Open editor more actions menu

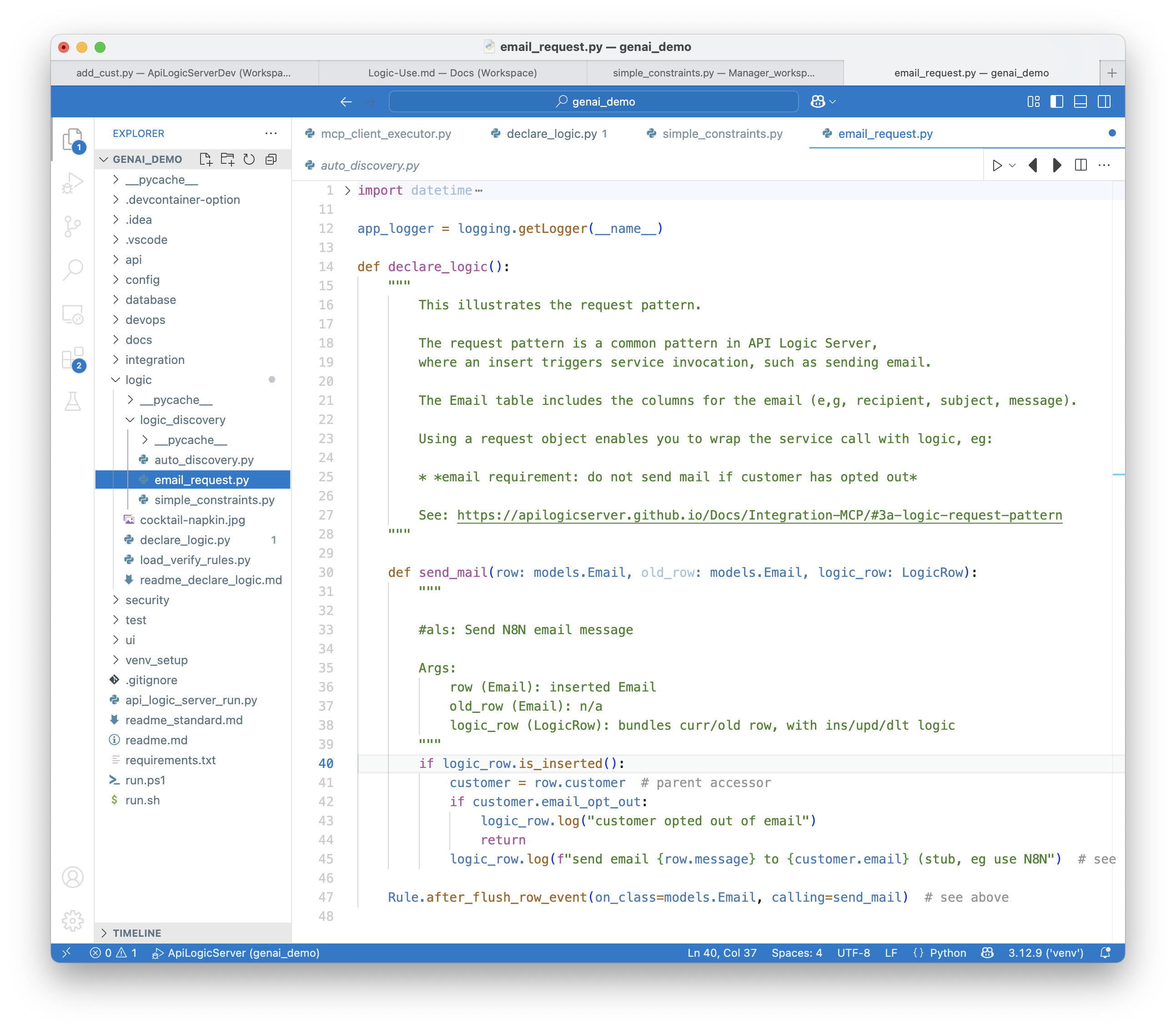point(1104,166)
